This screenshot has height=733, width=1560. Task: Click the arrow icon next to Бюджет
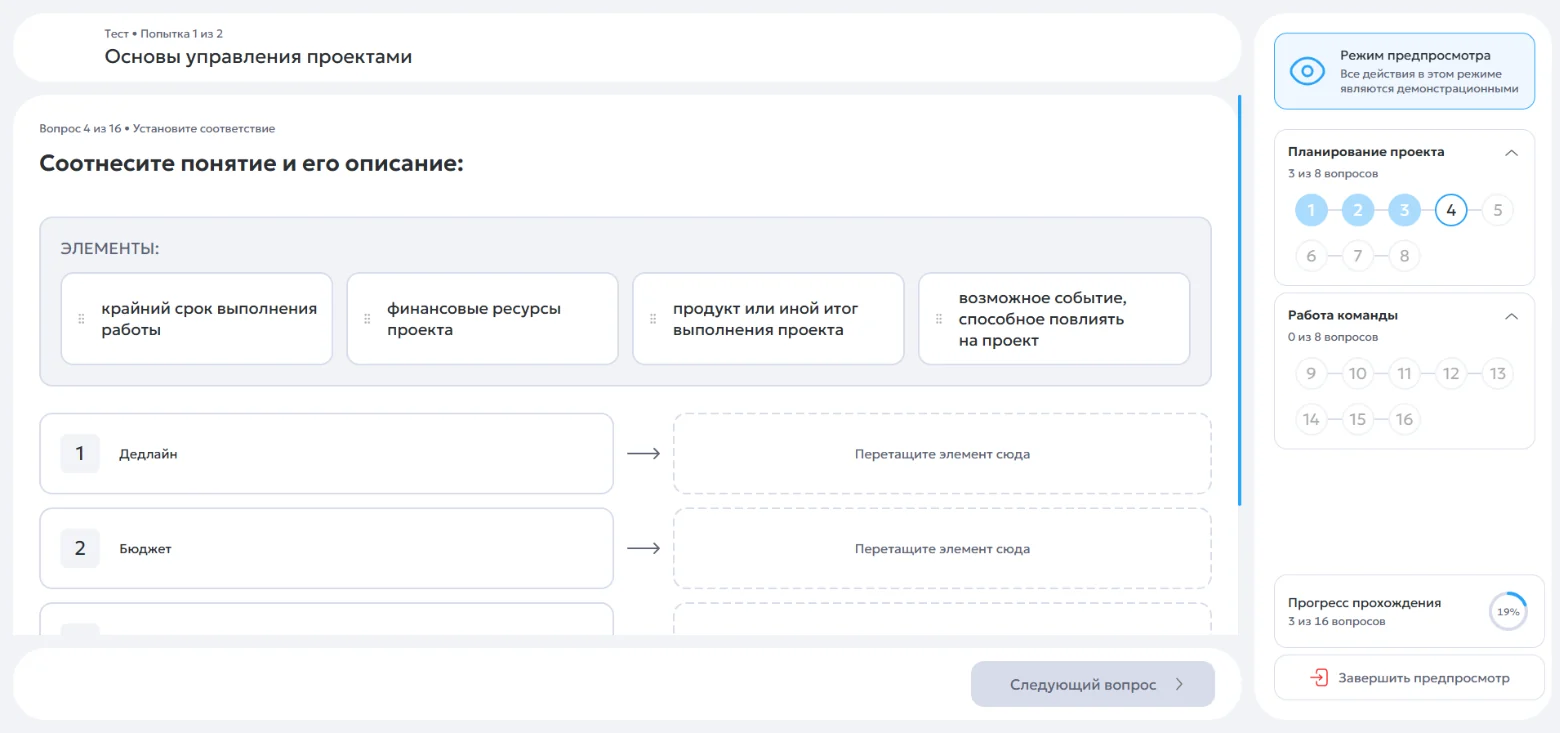[x=643, y=548]
